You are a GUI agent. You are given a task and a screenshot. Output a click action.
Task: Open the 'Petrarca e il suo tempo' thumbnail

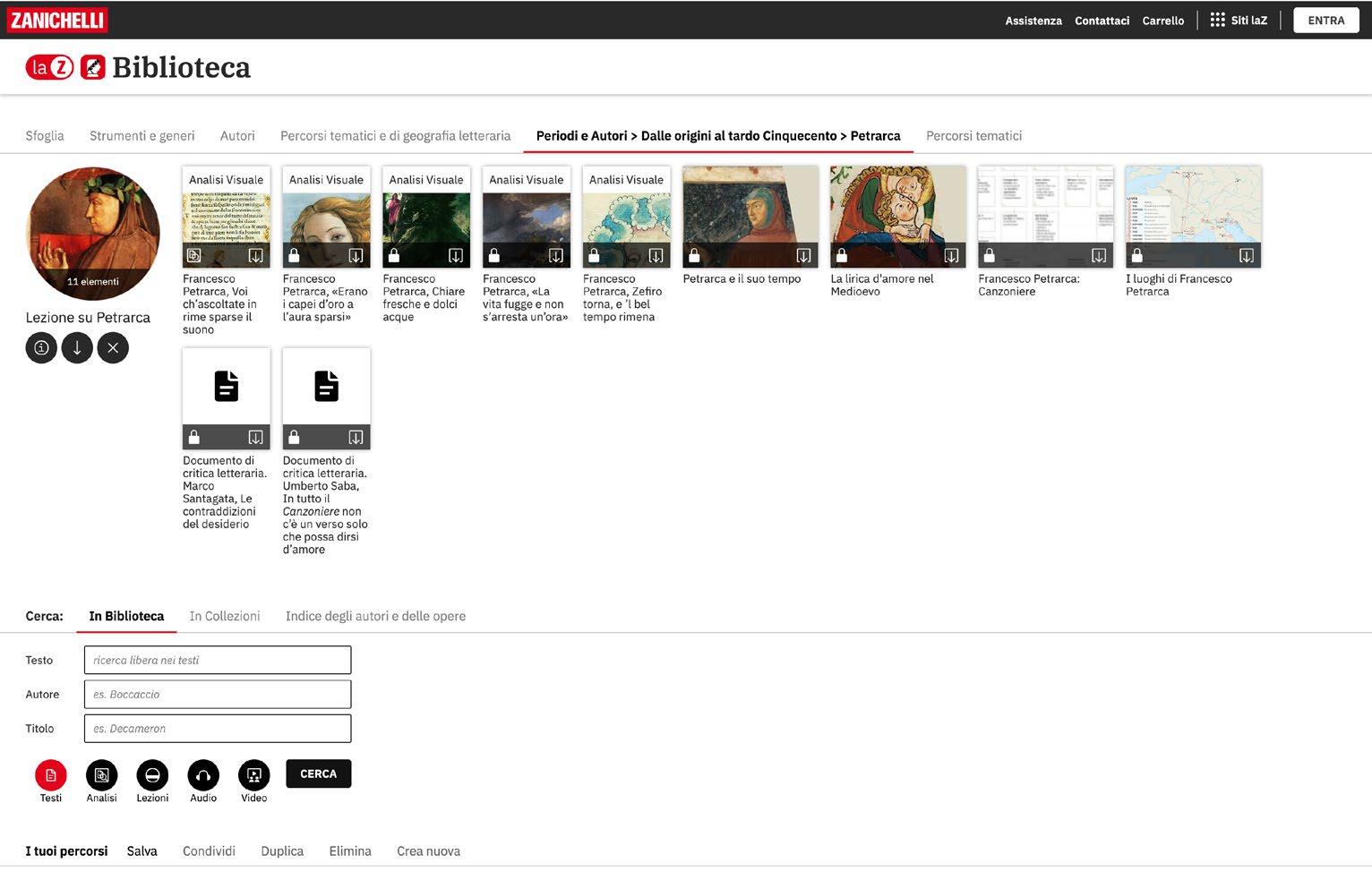[750, 217]
